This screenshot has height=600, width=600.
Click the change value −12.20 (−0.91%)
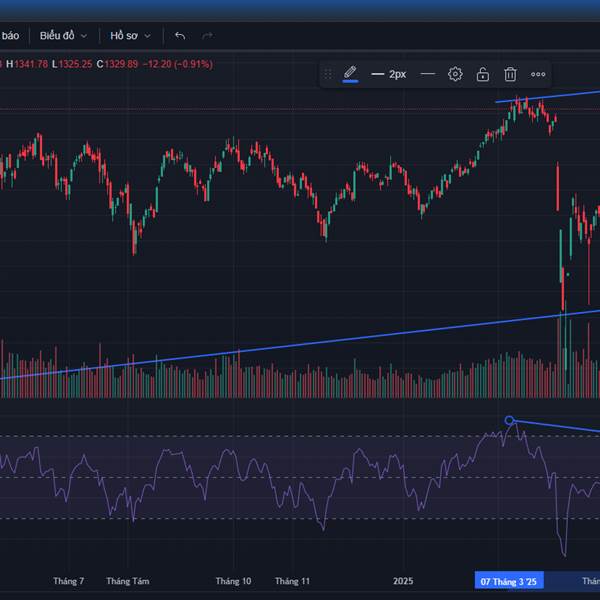coord(178,64)
